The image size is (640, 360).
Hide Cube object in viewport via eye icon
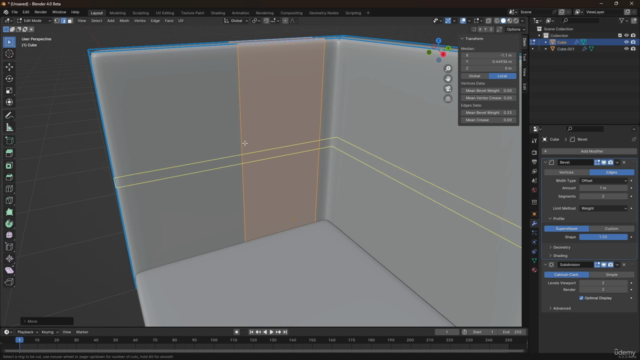point(626,42)
